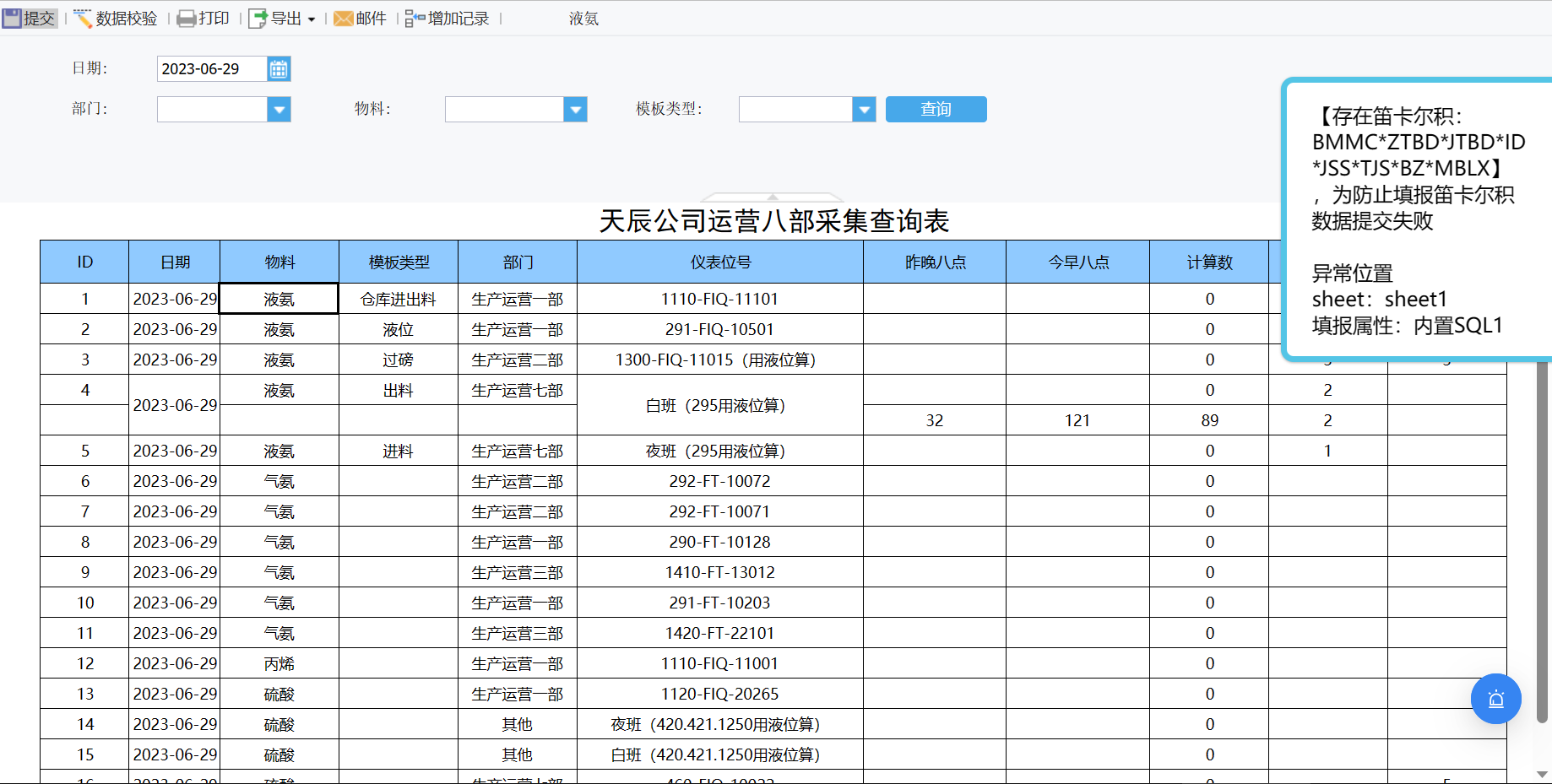Image resolution: width=1552 pixels, height=784 pixels.
Task: Select the 液氨 cell in row 1
Action: coord(279,299)
